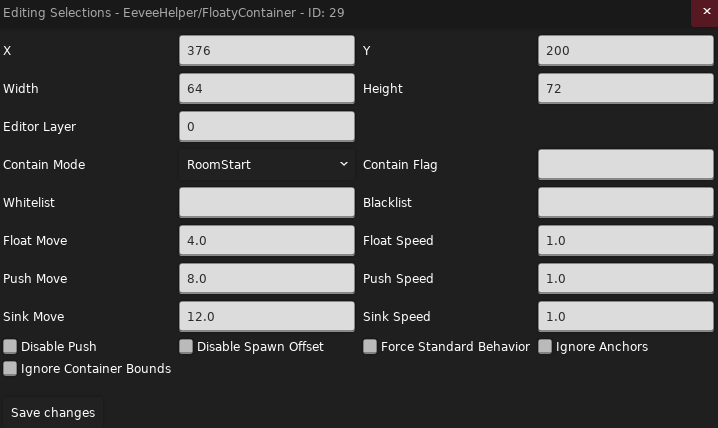Select the Sink Move value field

267,316
